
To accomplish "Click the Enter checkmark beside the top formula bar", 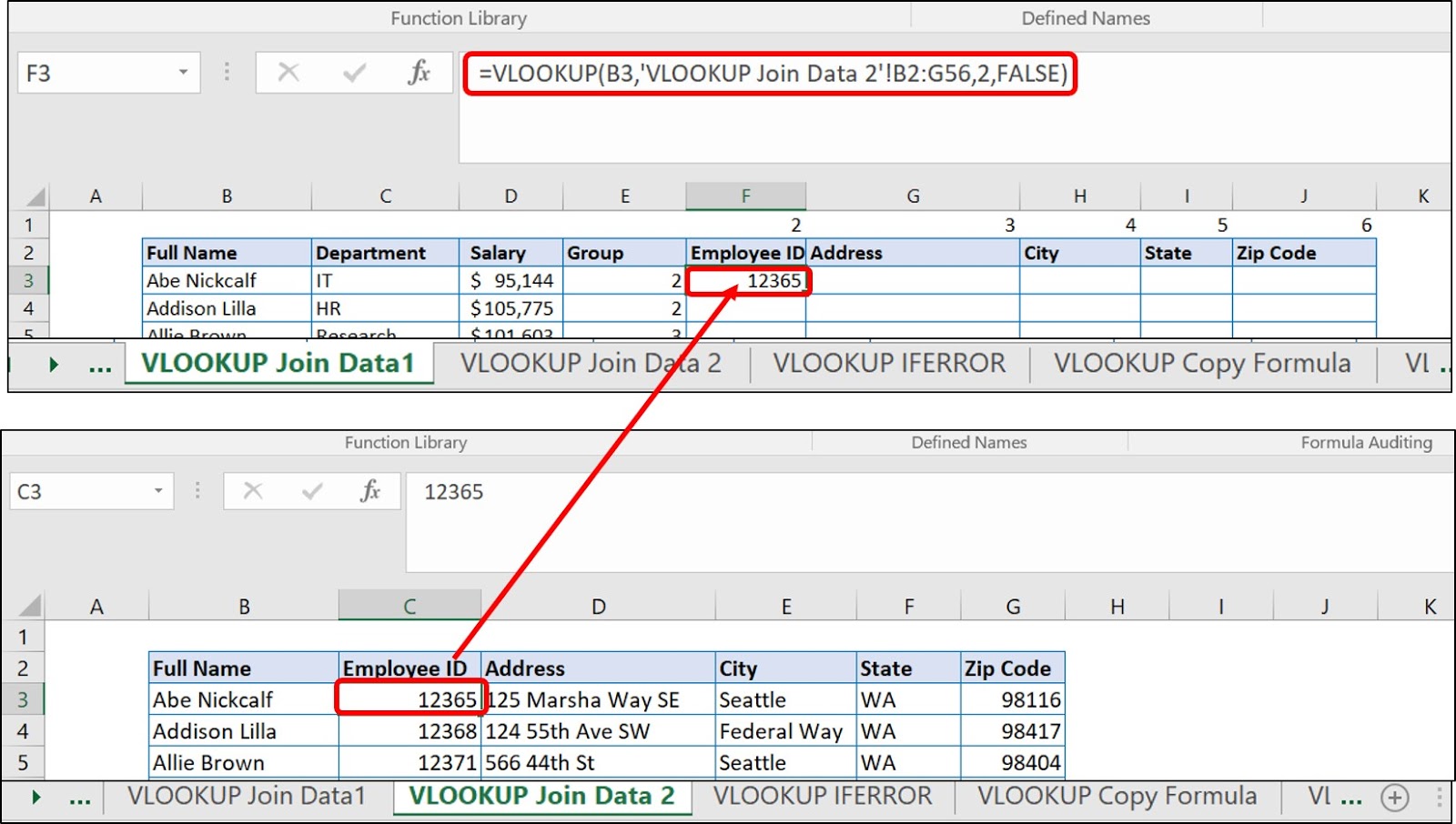I will click(354, 73).
